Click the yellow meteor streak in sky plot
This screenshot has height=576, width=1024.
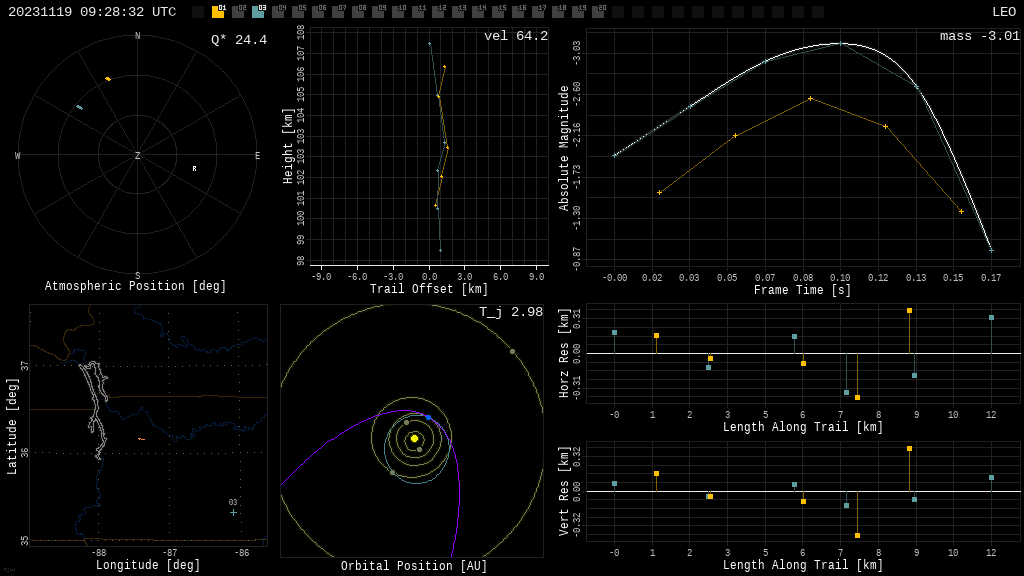click(108, 79)
